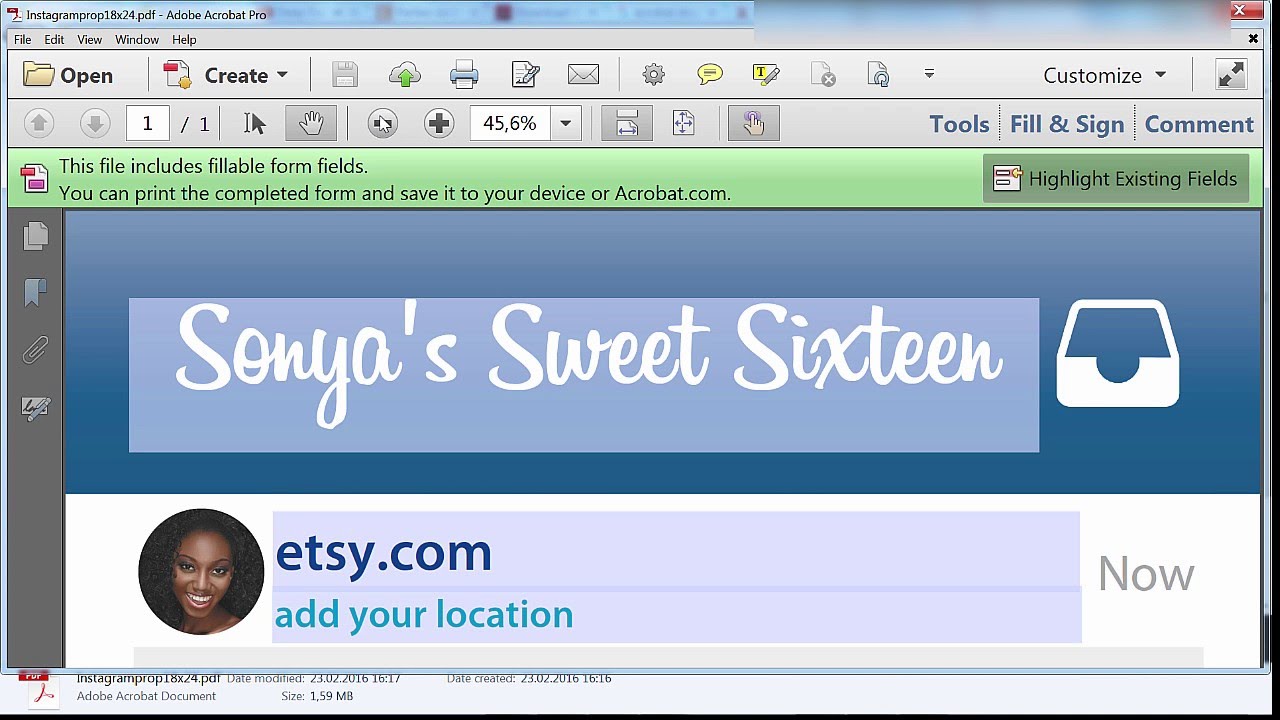Click Highlight Existing Fields button
Image resolution: width=1280 pixels, height=720 pixels.
[x=1116, y=179]
